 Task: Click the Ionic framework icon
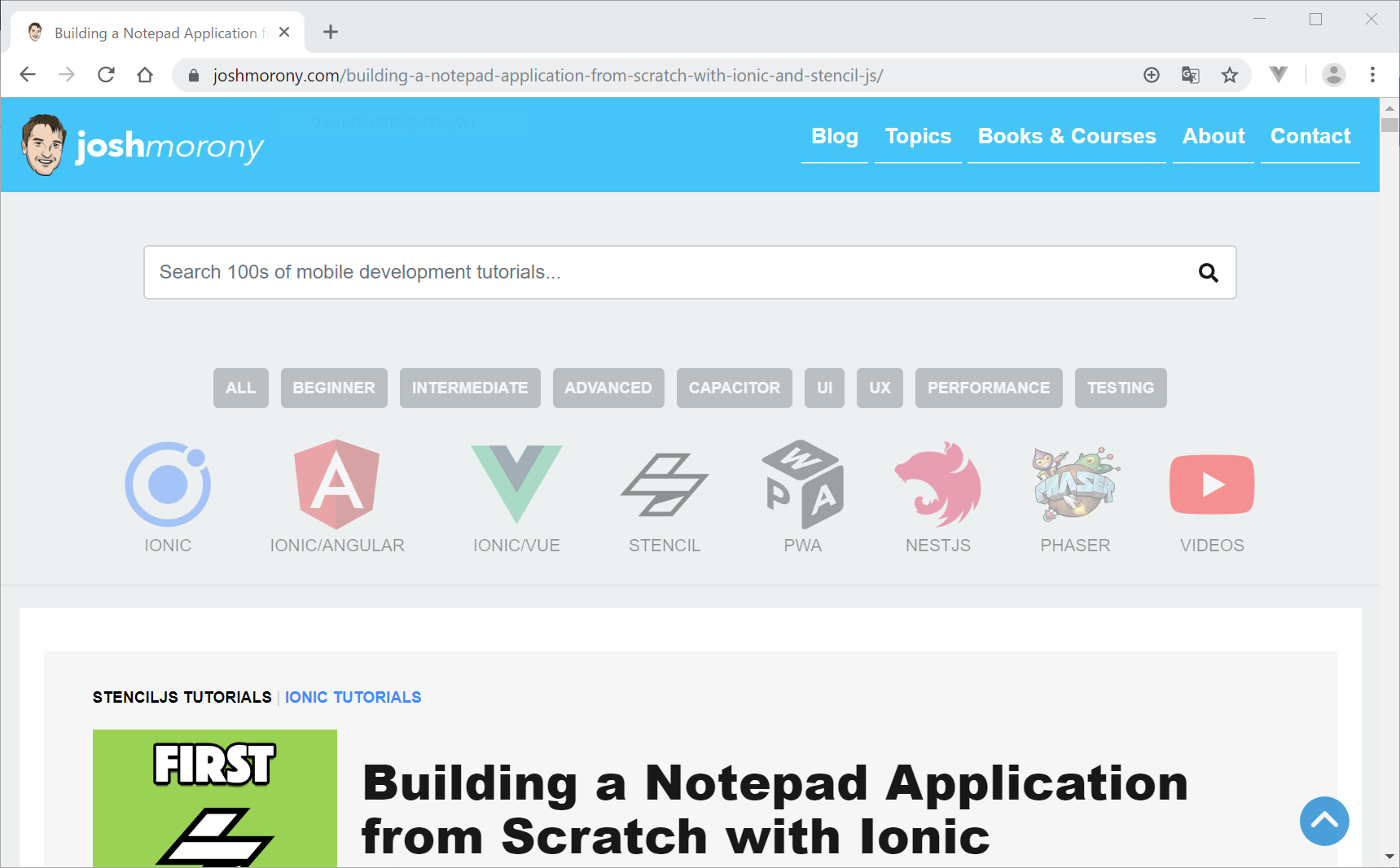click(x=168, y=484)
